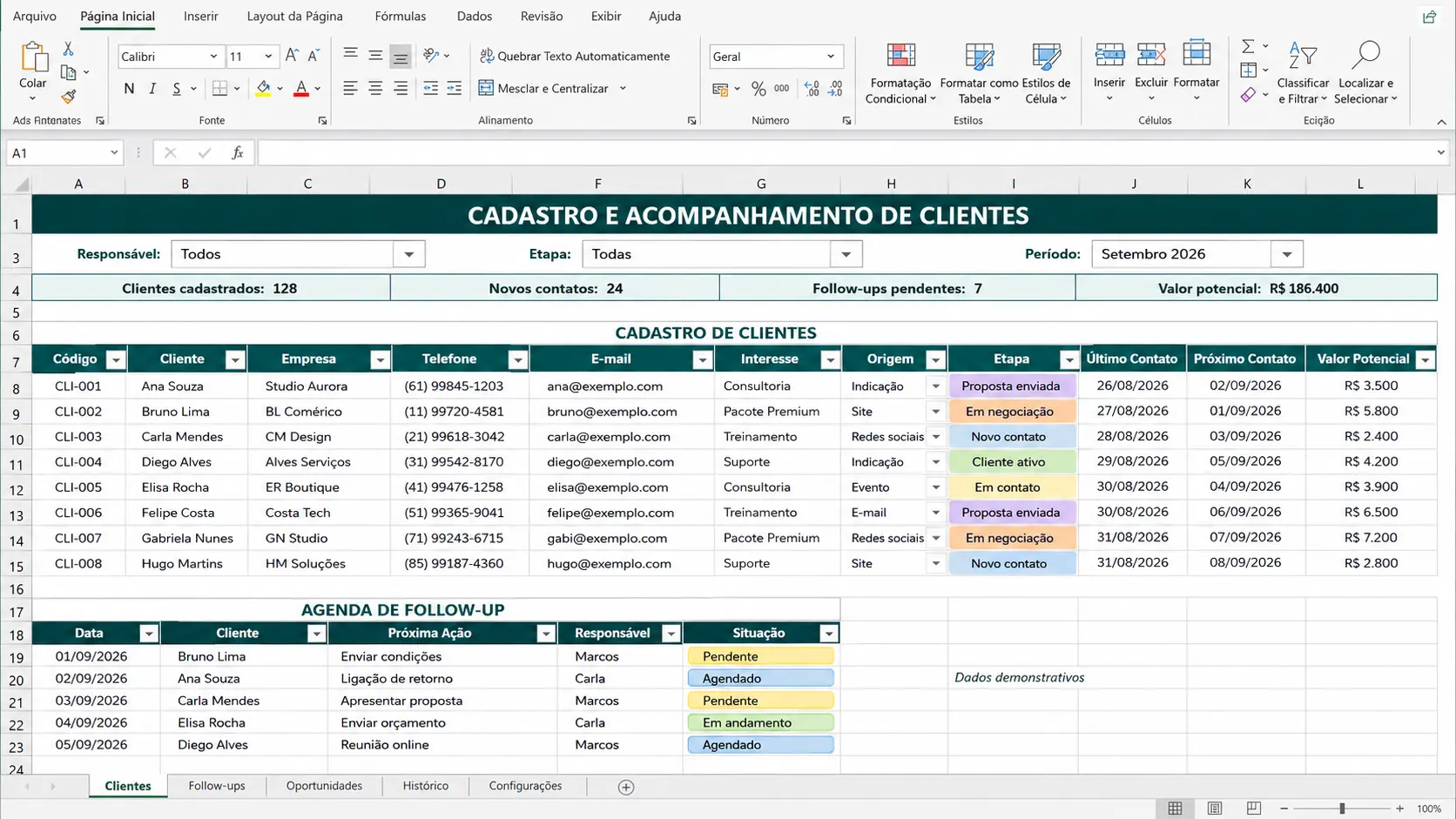
Task: Open Formatação Condicional menu
Action: 900,73
